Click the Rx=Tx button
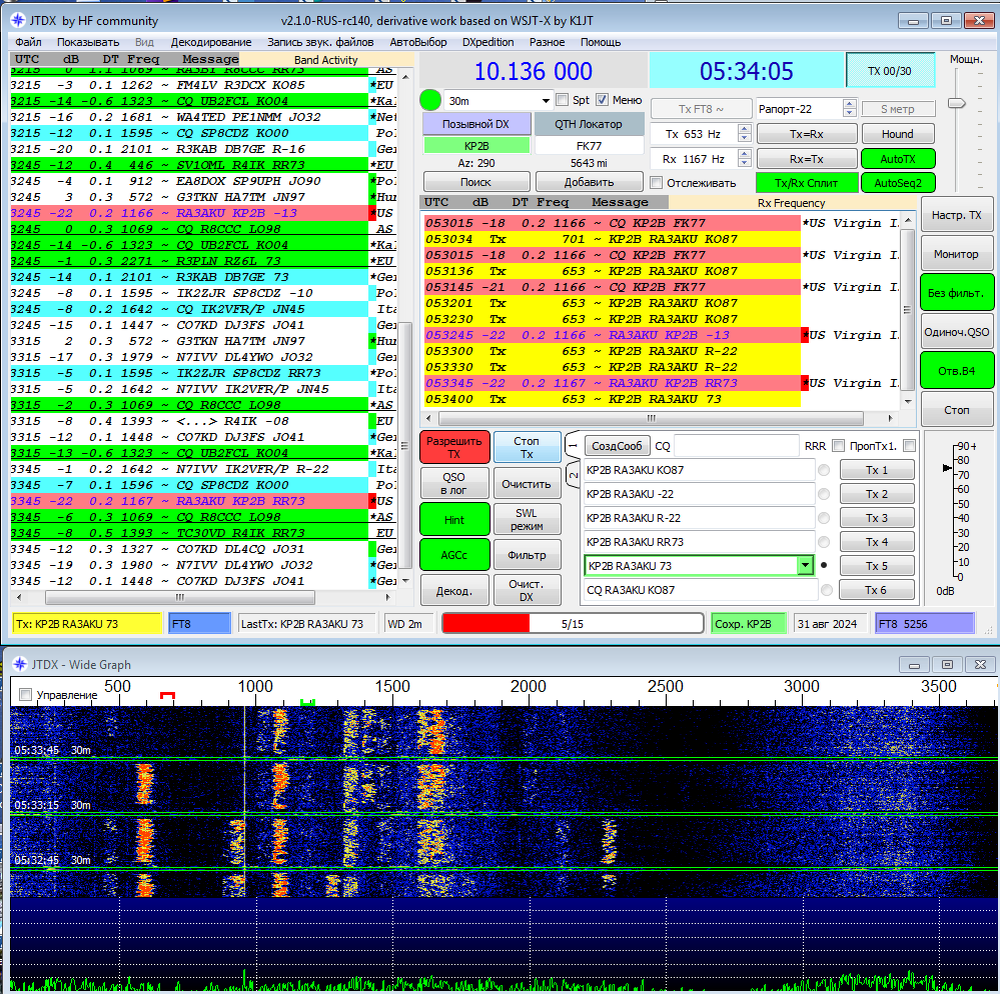This screenshot has height=994, width=1000. coord(806,159)
